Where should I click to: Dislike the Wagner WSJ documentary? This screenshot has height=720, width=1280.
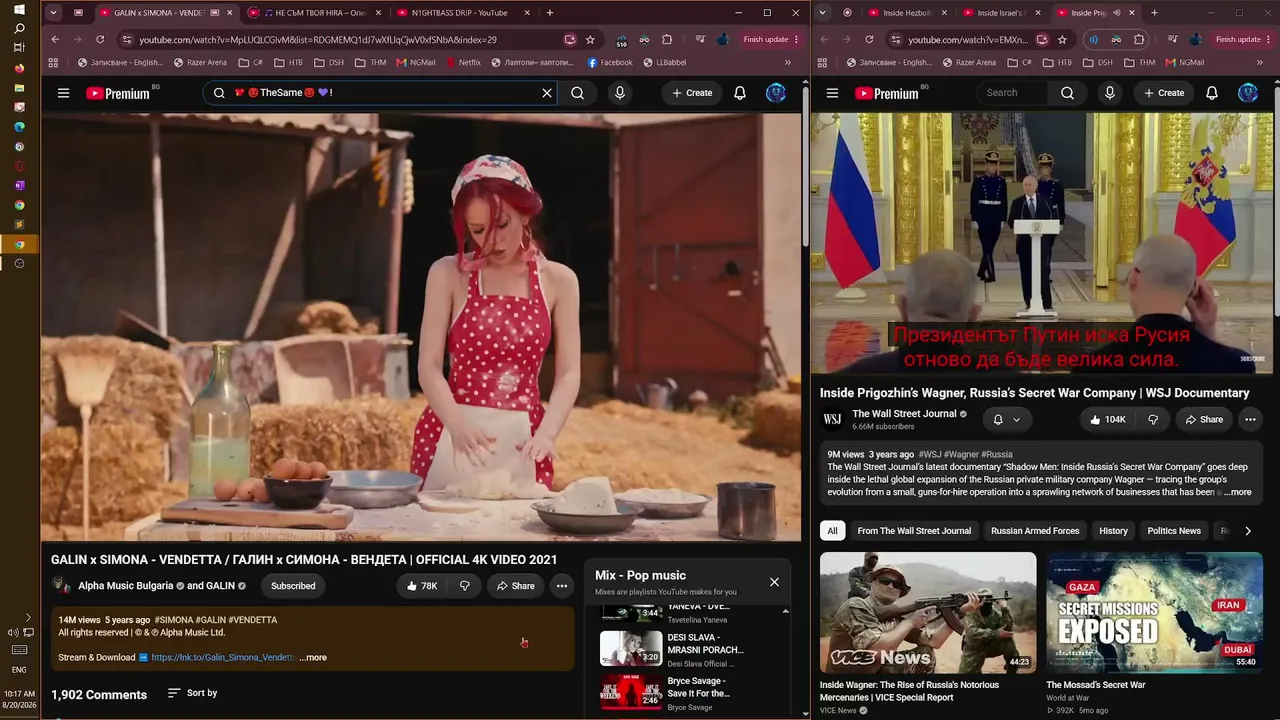point(1153,420)
